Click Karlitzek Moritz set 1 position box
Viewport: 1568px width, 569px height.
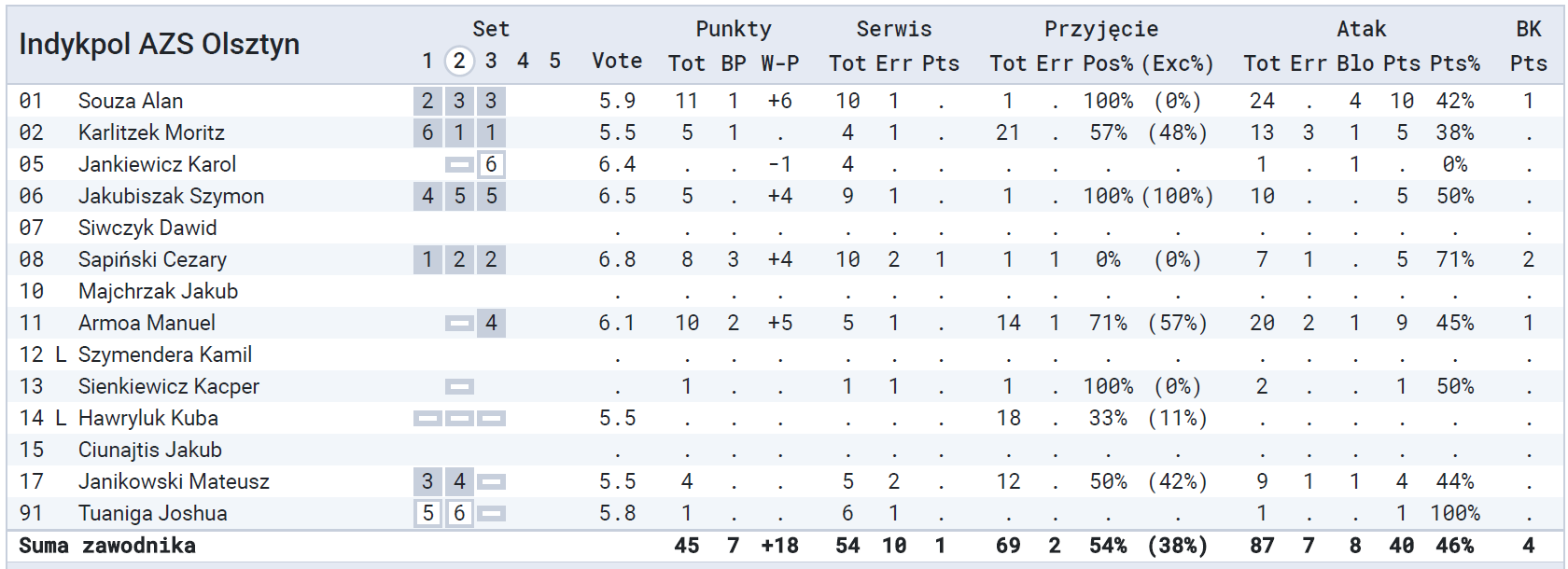[x=427, y=132]
